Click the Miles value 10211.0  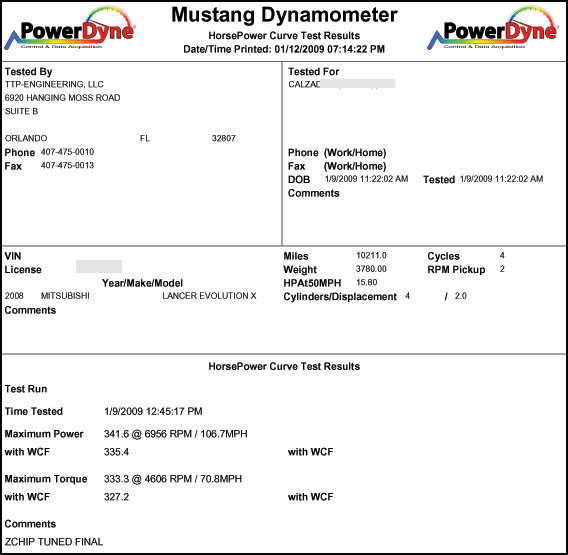371,256
